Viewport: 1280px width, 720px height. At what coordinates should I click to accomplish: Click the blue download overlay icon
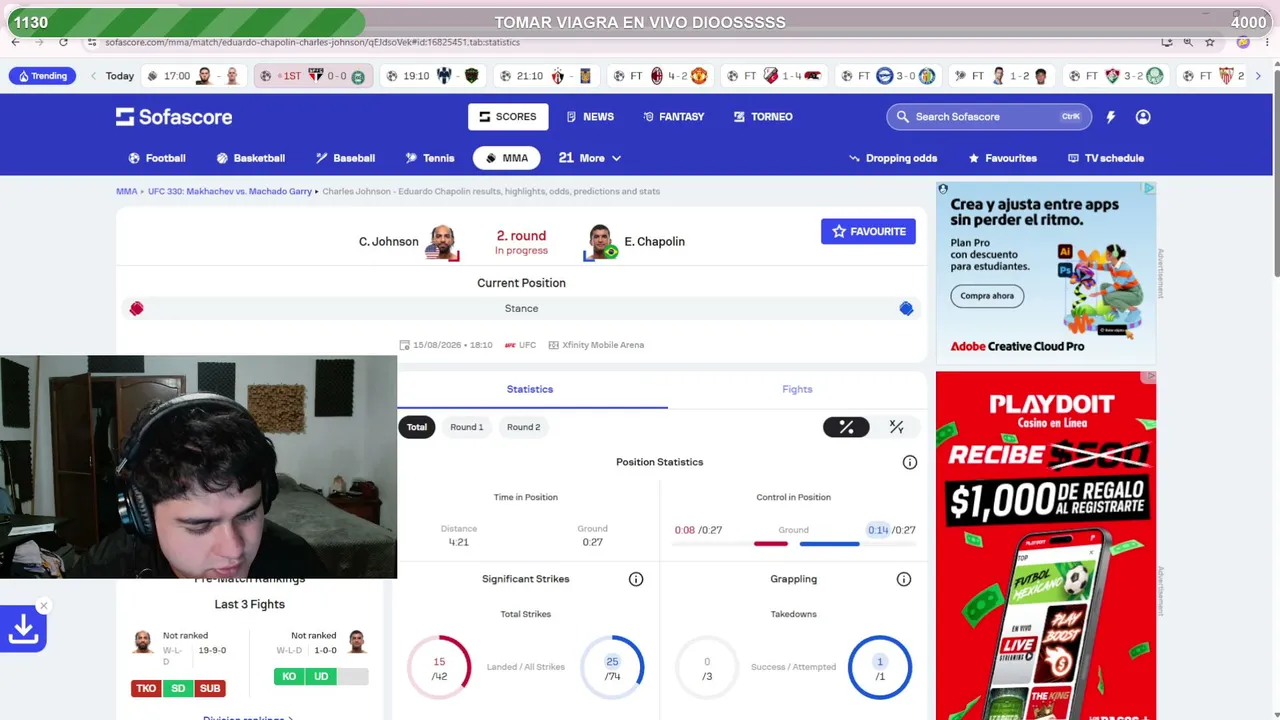coord(23,630)
